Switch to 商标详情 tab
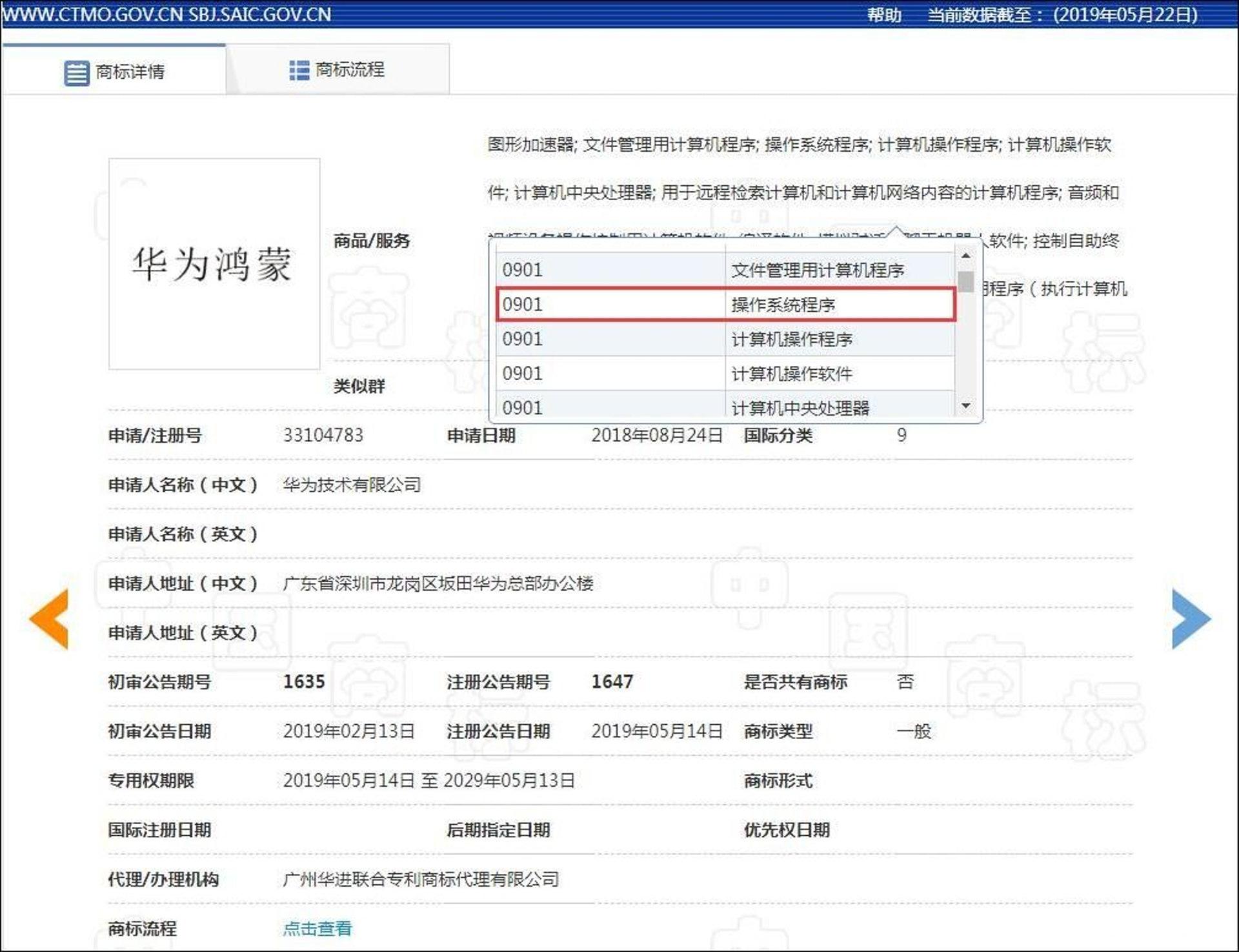 (x=114, y=70)
